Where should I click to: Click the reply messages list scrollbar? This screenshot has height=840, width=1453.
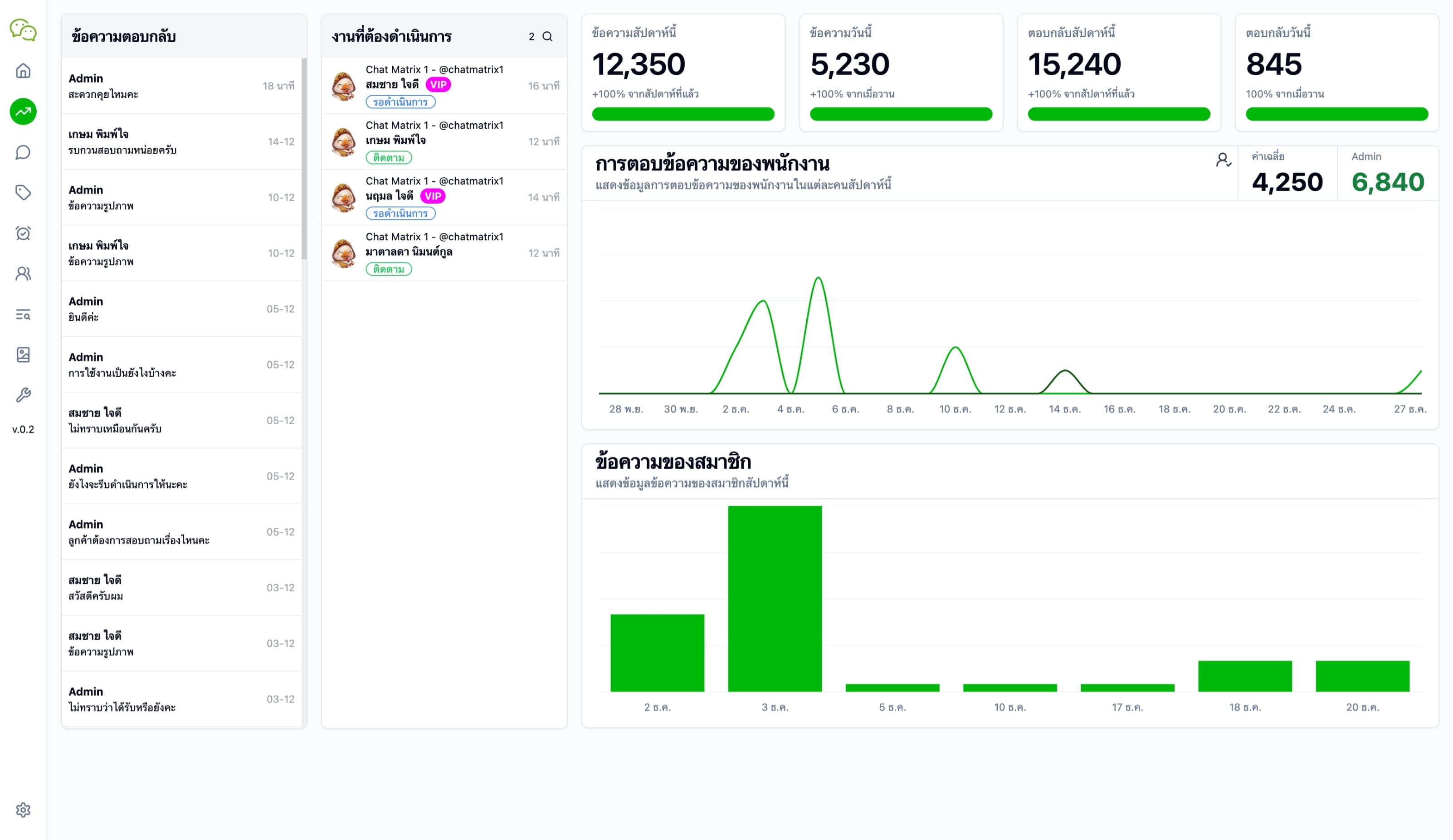[304, 159]
